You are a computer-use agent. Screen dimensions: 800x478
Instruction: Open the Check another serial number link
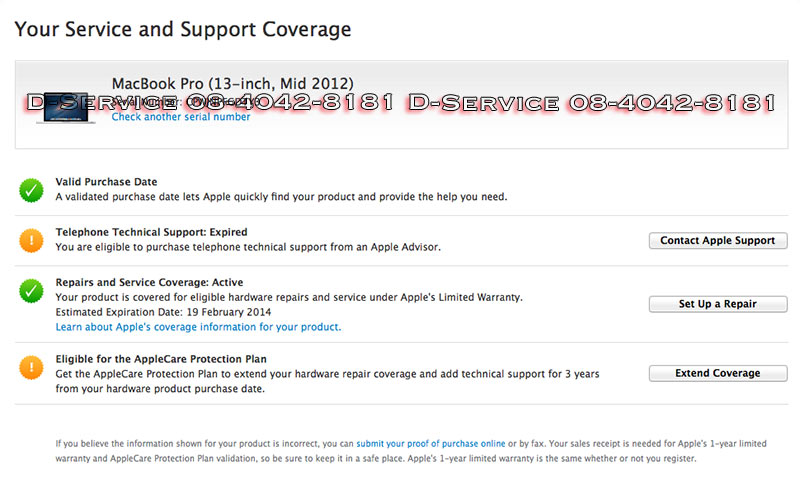click(x=181, y=117)
